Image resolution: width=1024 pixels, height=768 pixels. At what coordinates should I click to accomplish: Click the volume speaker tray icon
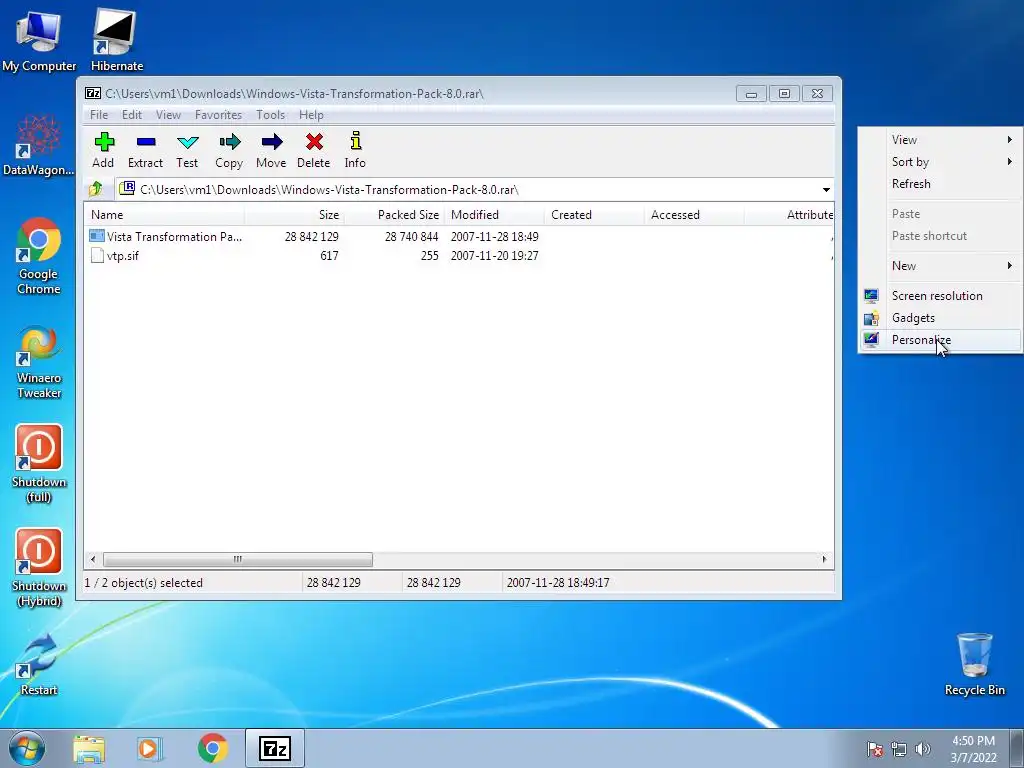[923, 748]
